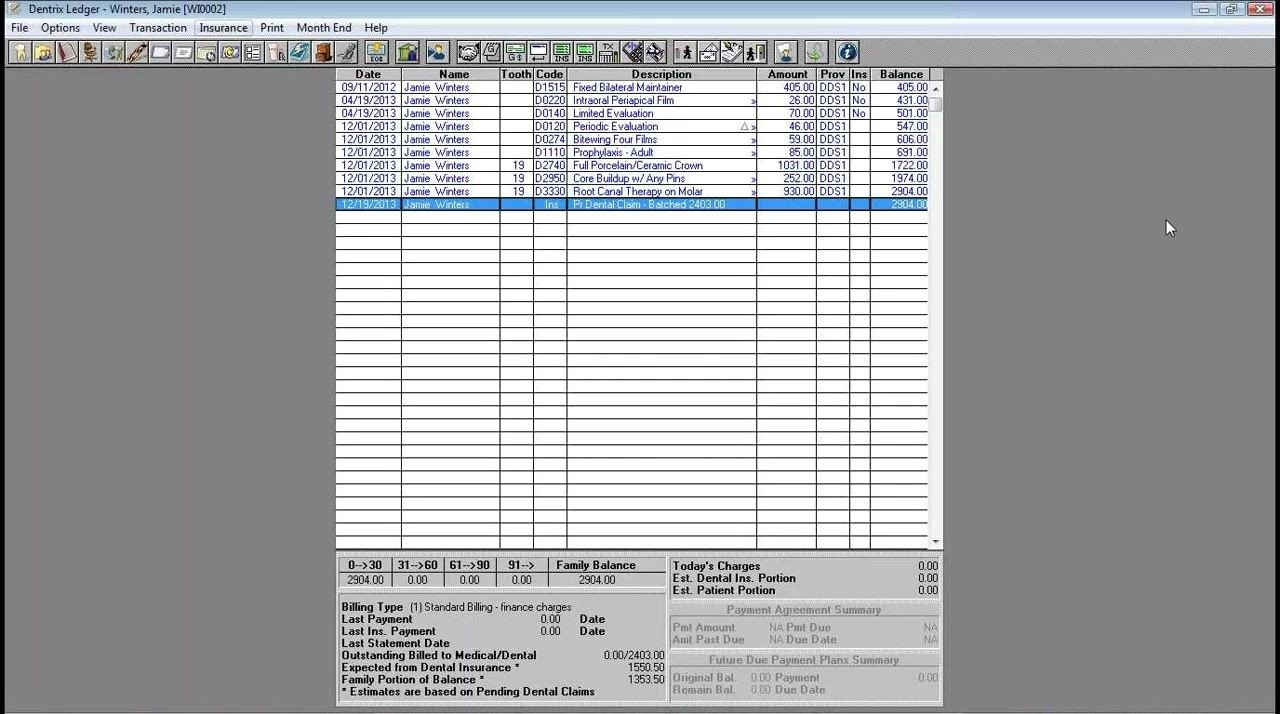The image size is (1280, 714).
Task: Select Root Canal Therapy on Molar row
Action: [x=632, y=191]
